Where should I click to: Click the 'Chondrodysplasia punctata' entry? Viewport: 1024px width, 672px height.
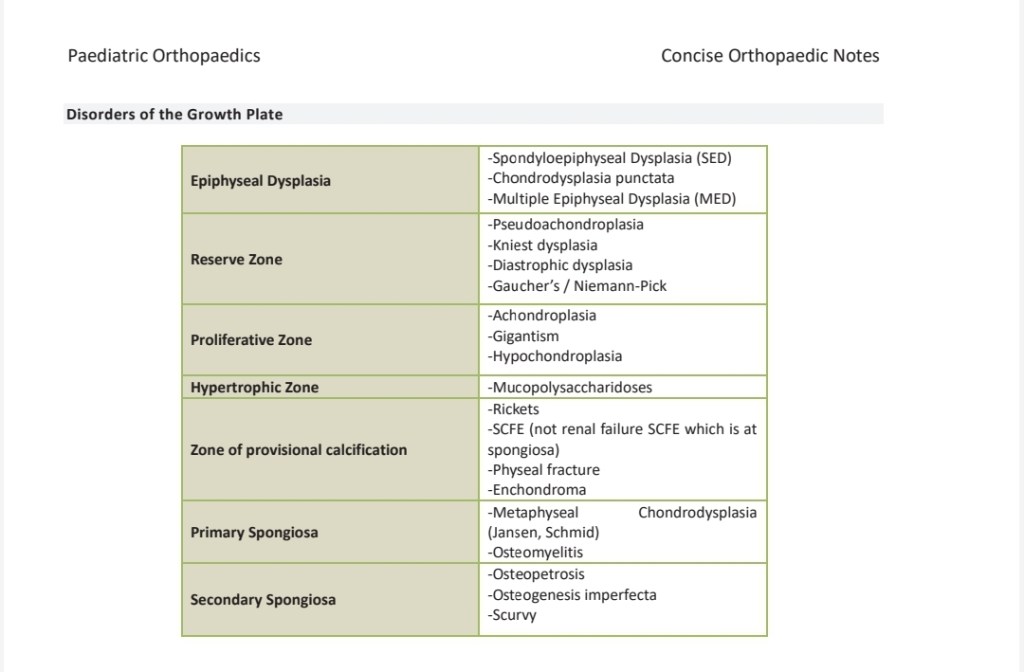click(x=581, y=178)
